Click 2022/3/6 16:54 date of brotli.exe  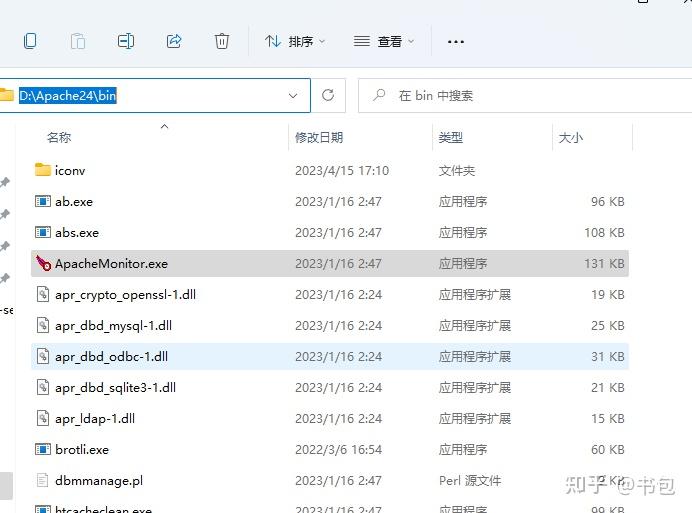[x=338, y=449]
